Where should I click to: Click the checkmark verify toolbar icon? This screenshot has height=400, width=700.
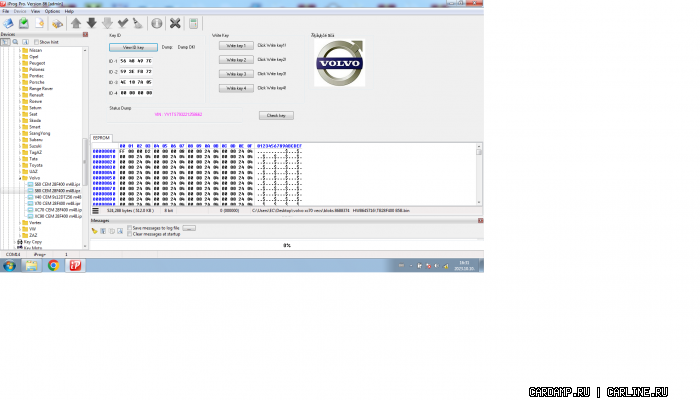point(123,23)
